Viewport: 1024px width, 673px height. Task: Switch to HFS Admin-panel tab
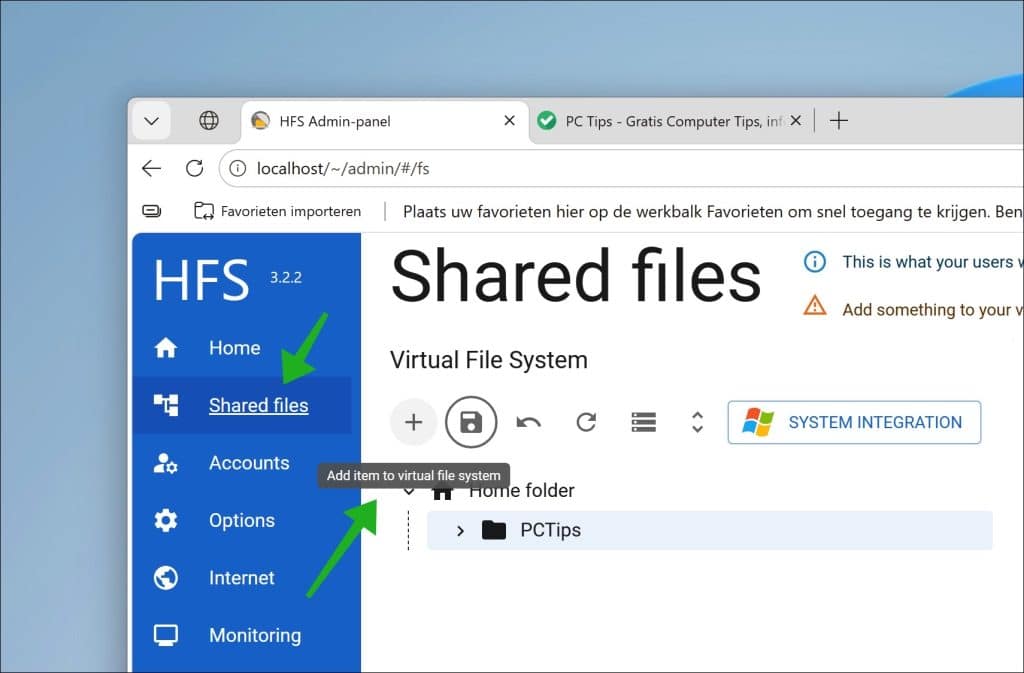pyautogui.click(x=385, y=121)
